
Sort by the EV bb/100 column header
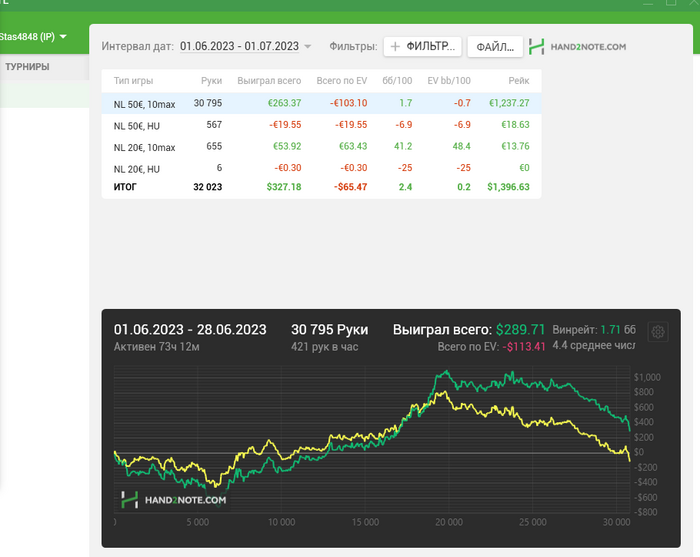pyautogui.click(x=449, y=81)
